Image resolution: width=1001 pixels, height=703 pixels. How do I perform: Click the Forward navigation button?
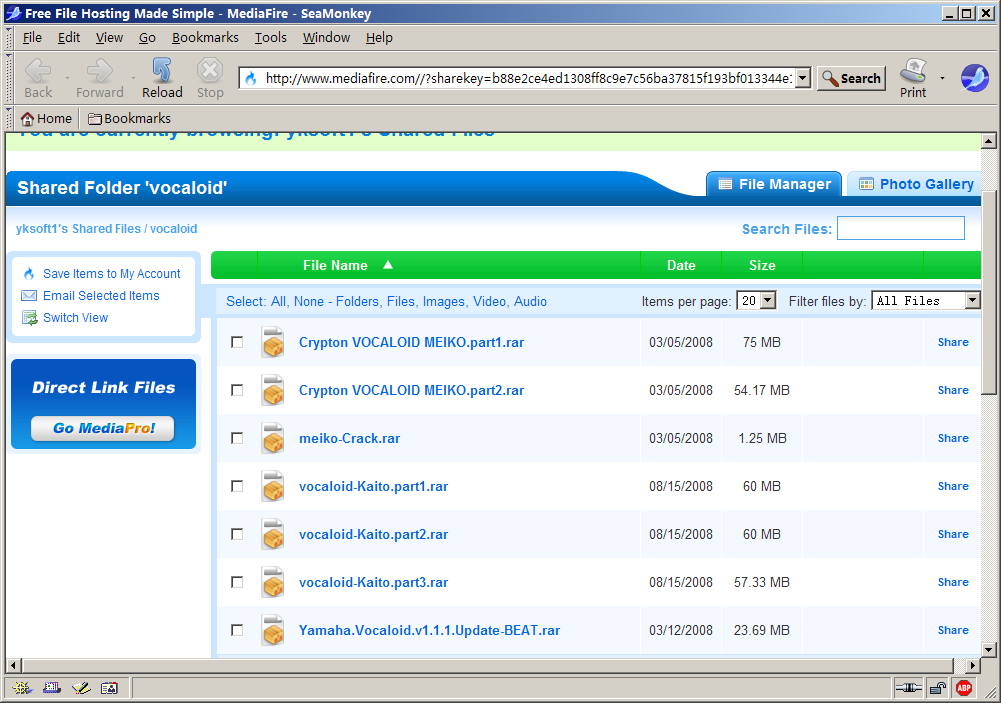pos(100,78)
